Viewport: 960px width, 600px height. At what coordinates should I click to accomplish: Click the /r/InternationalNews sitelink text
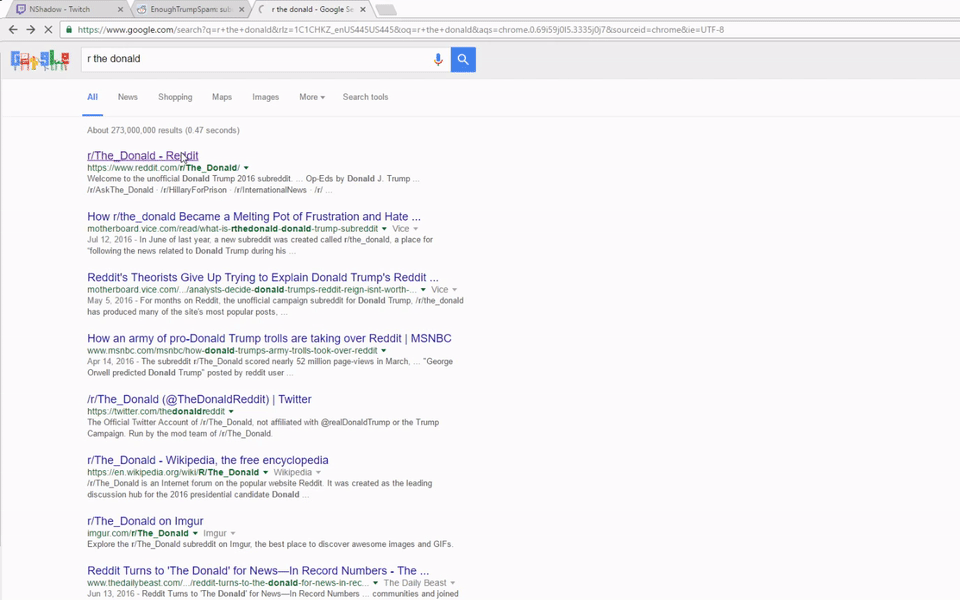pos(270,190)
